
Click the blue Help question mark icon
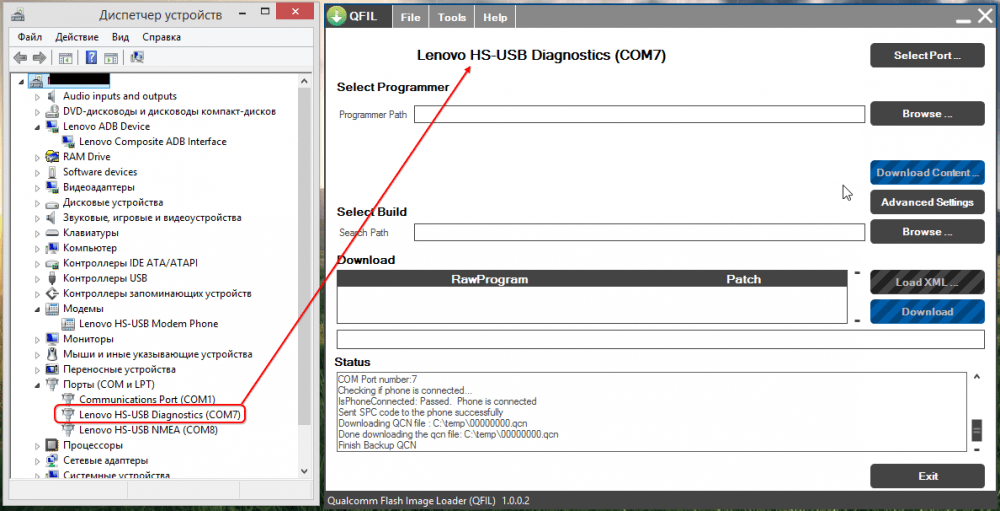click(91, 57)
